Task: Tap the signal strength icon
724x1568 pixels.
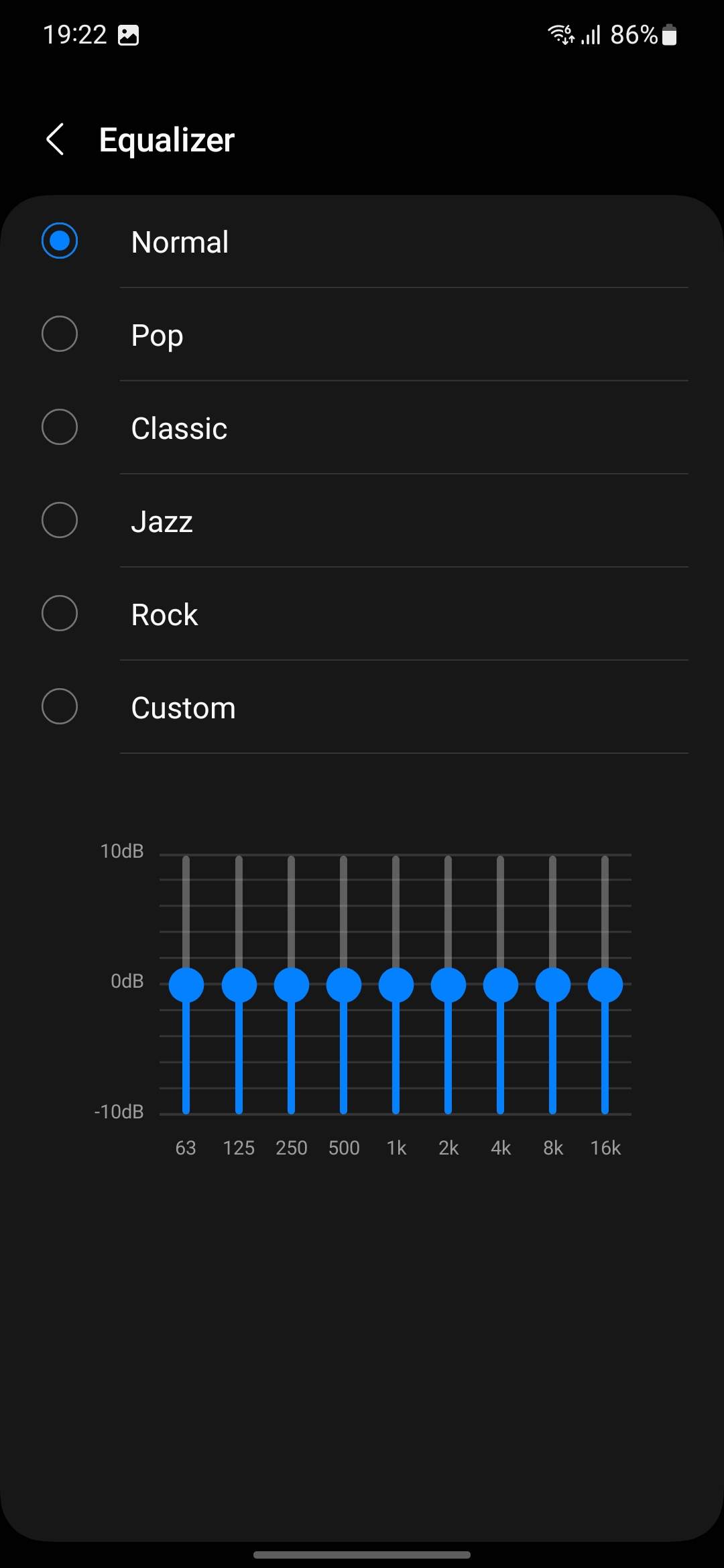Action: pos(591,35)
